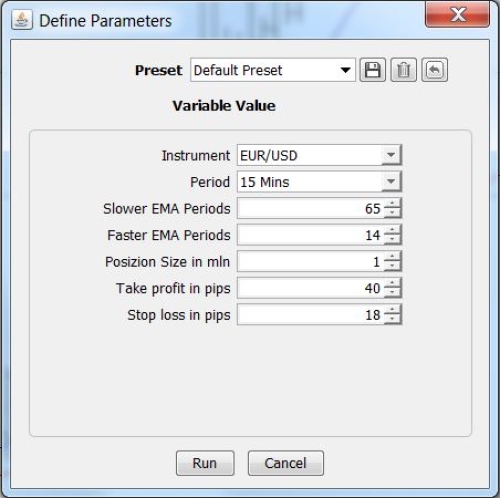Click the restore preset arrow icon
500x498 pixels.
point(434,70)
